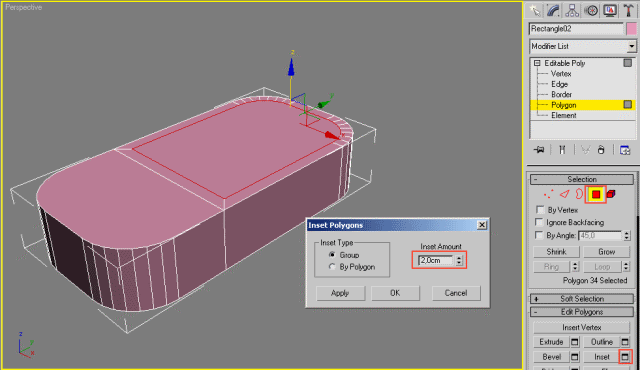Collapse the Editable Poly tree
Screen dimensions: 640x370
pyautogui.click(x=537, y=63)
